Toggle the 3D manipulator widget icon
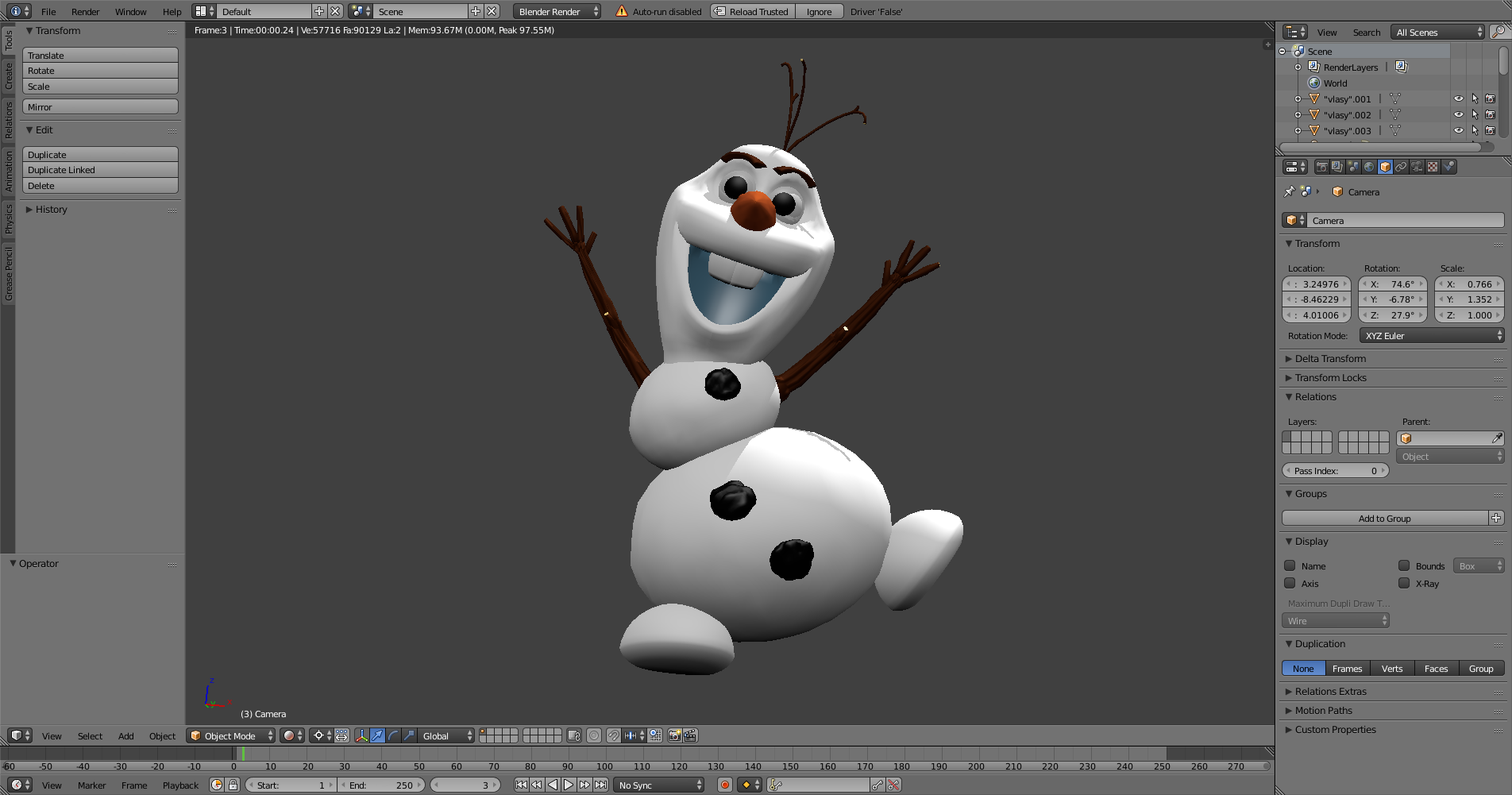Screen dimensions: 1512x795 (x=361, y=735)
